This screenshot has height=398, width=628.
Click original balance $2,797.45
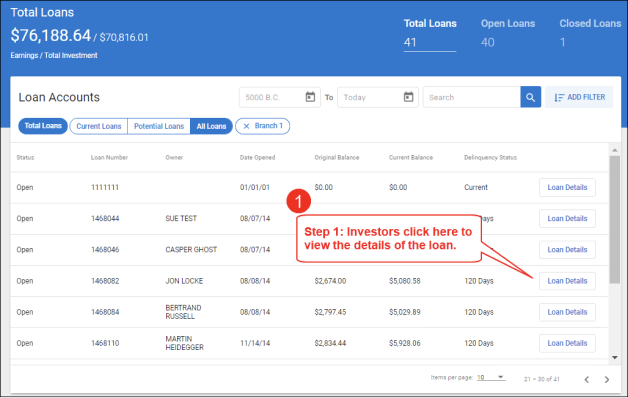(x=330, y=312)
